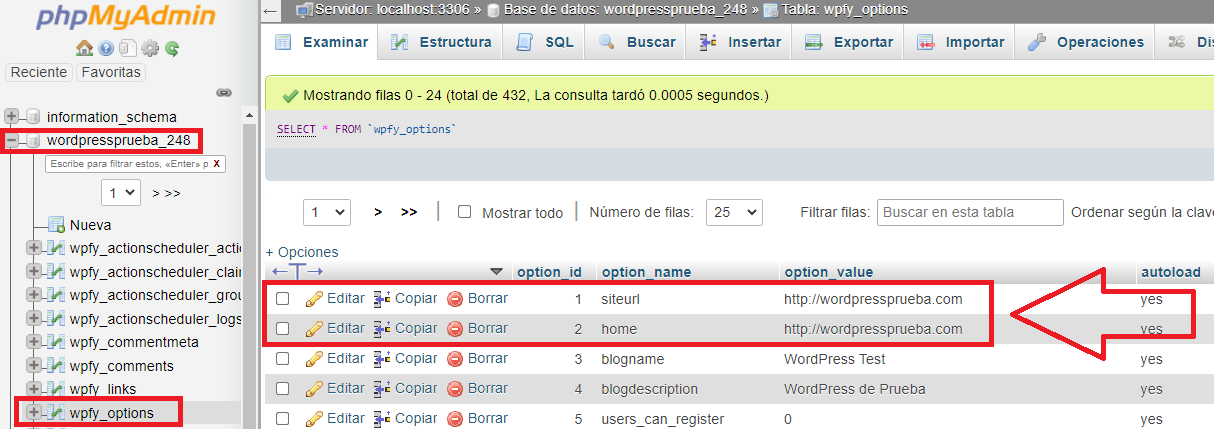
Task: Click the pencil icon for blogdescription row
Action: 314,388
